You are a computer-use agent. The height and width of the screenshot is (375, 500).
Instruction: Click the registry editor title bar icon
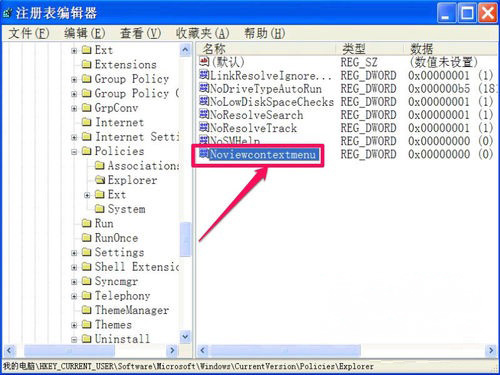click(8, 14)
